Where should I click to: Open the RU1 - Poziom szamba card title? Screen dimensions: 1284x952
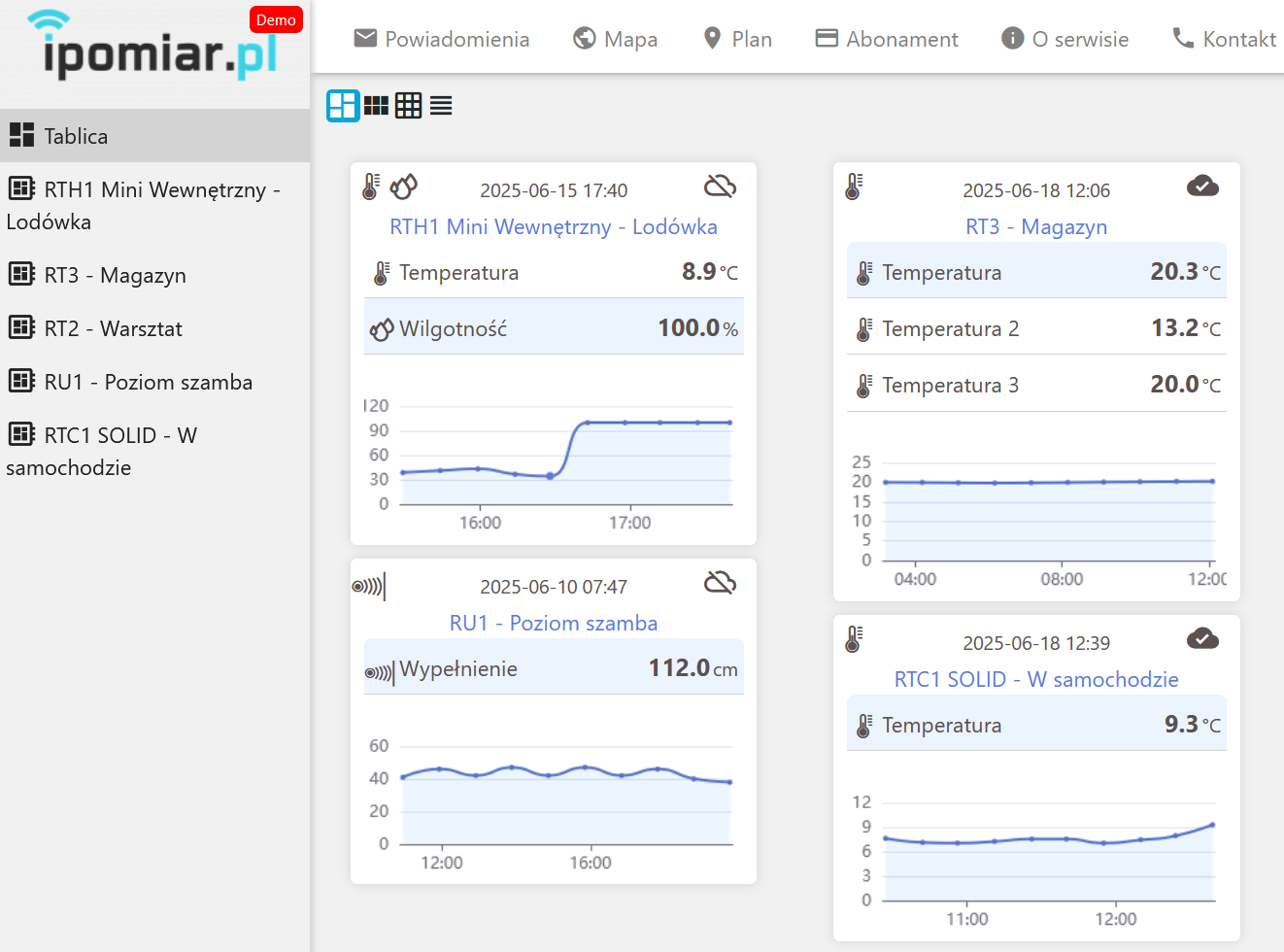553,624
